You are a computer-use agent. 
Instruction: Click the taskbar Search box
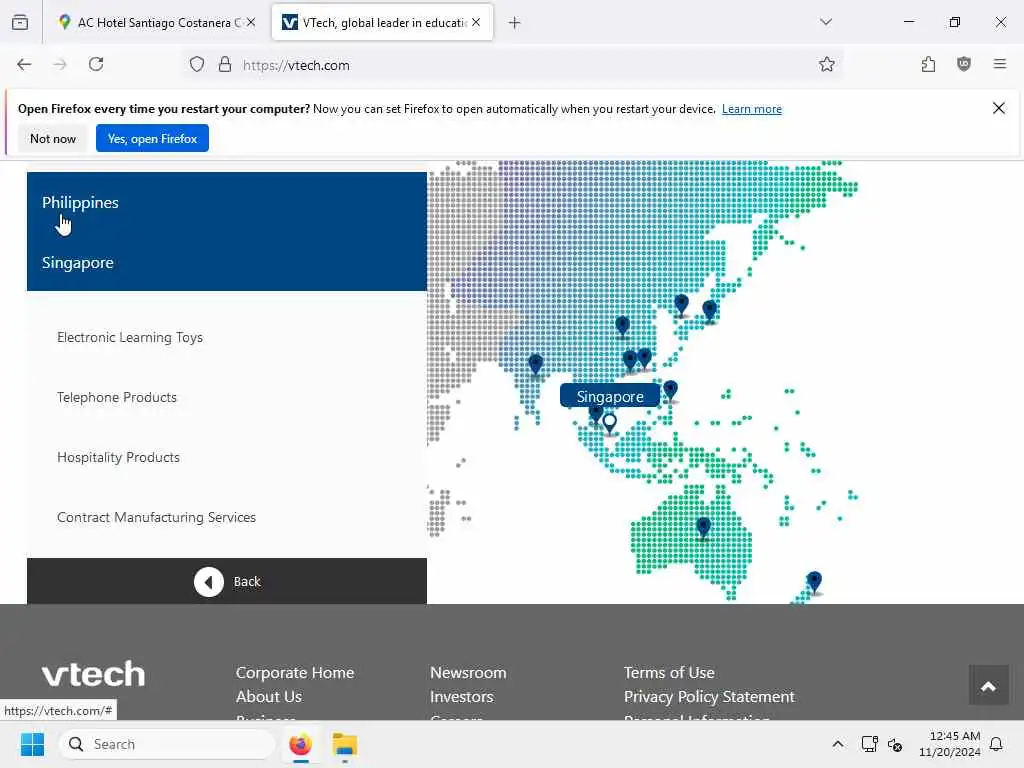(167, 744)
